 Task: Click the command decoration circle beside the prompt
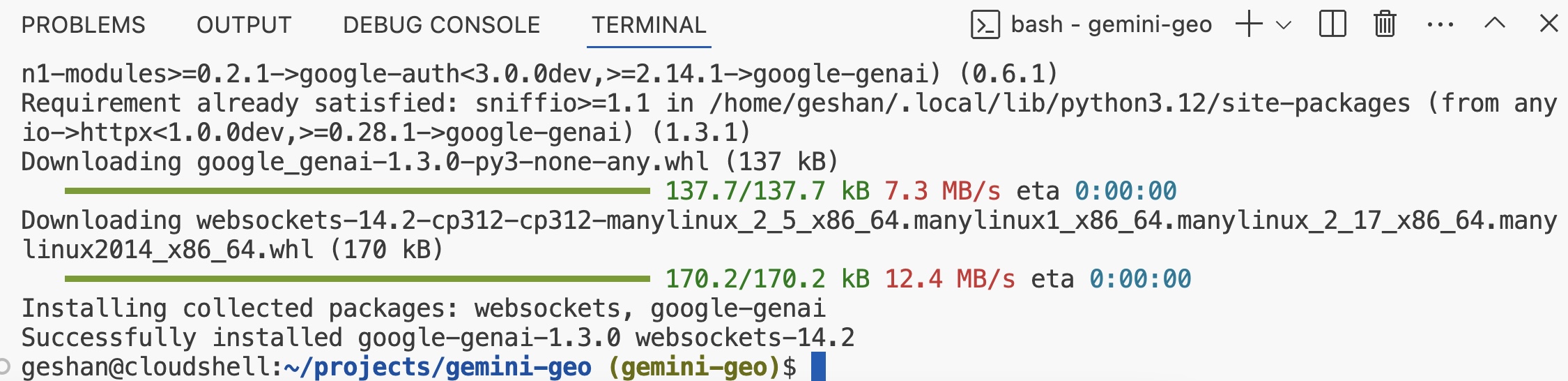4,366
